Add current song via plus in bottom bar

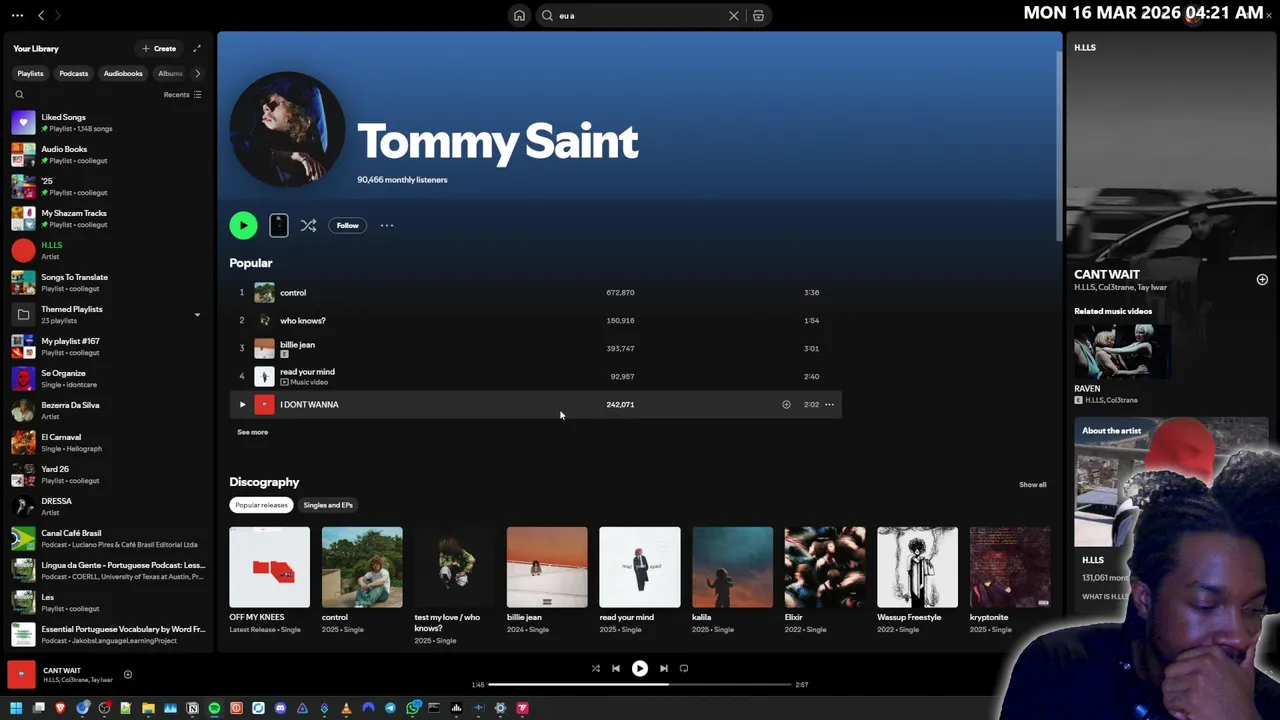click(x=127, y=675)
